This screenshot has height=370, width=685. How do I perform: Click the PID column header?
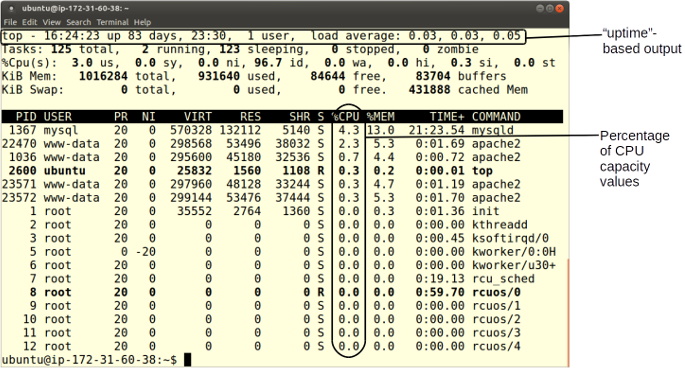click(x=26, y=117)
